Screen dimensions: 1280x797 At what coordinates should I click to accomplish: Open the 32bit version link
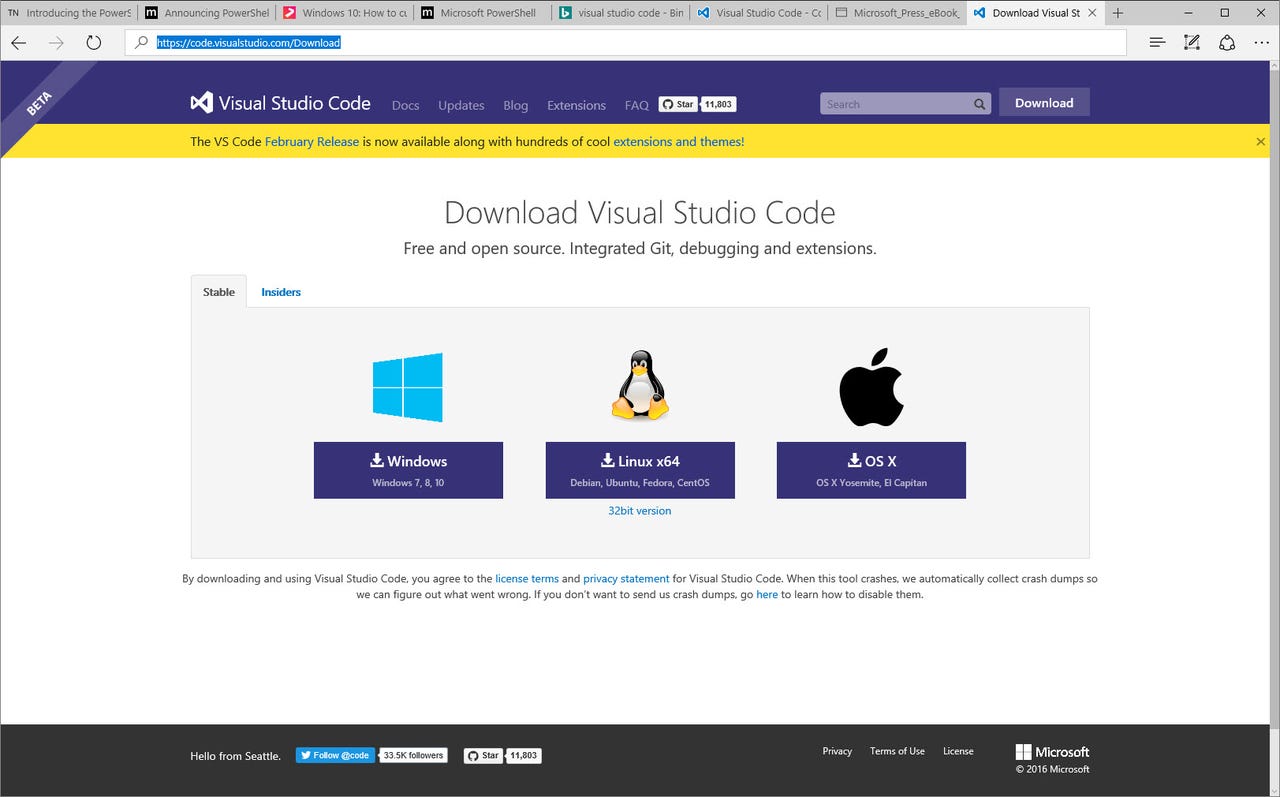(639, 510)
